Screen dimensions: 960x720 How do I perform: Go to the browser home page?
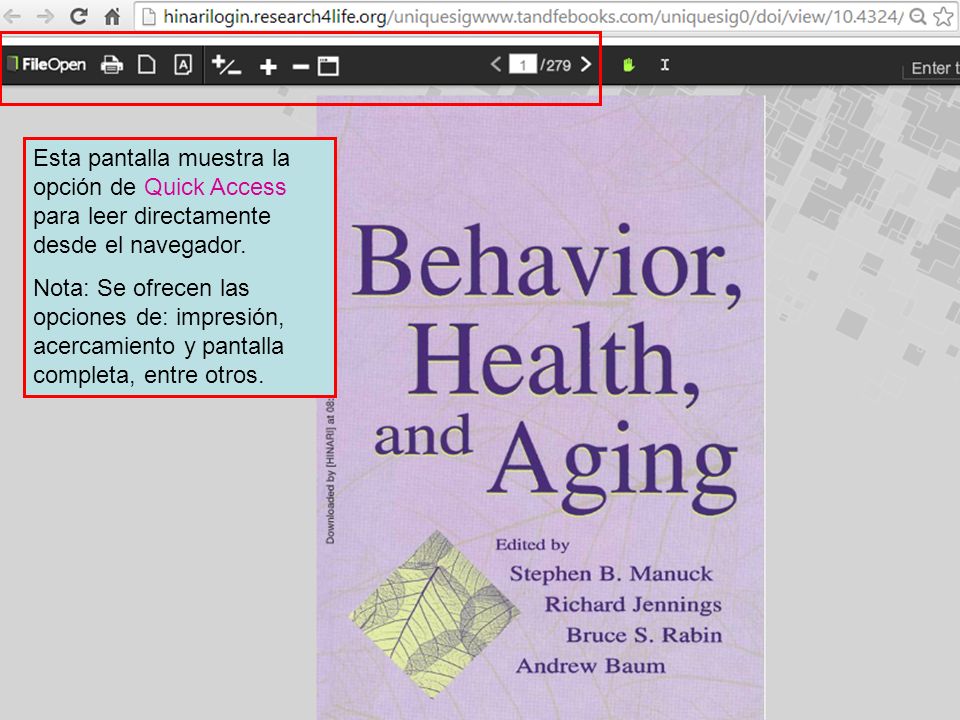tap(112, 16)
